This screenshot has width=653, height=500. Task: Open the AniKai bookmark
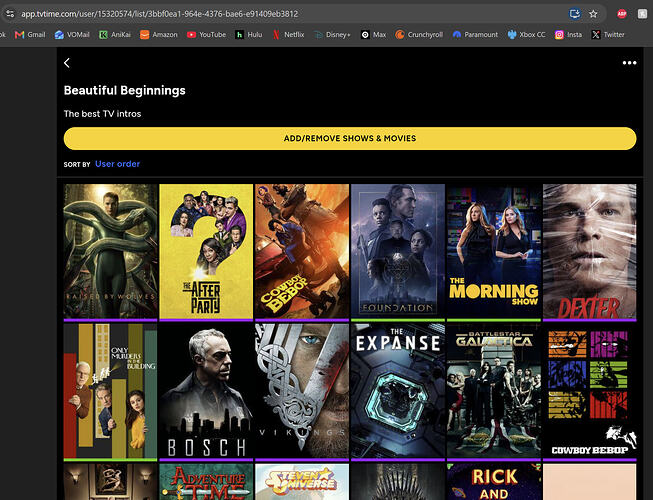click(115, 35)
